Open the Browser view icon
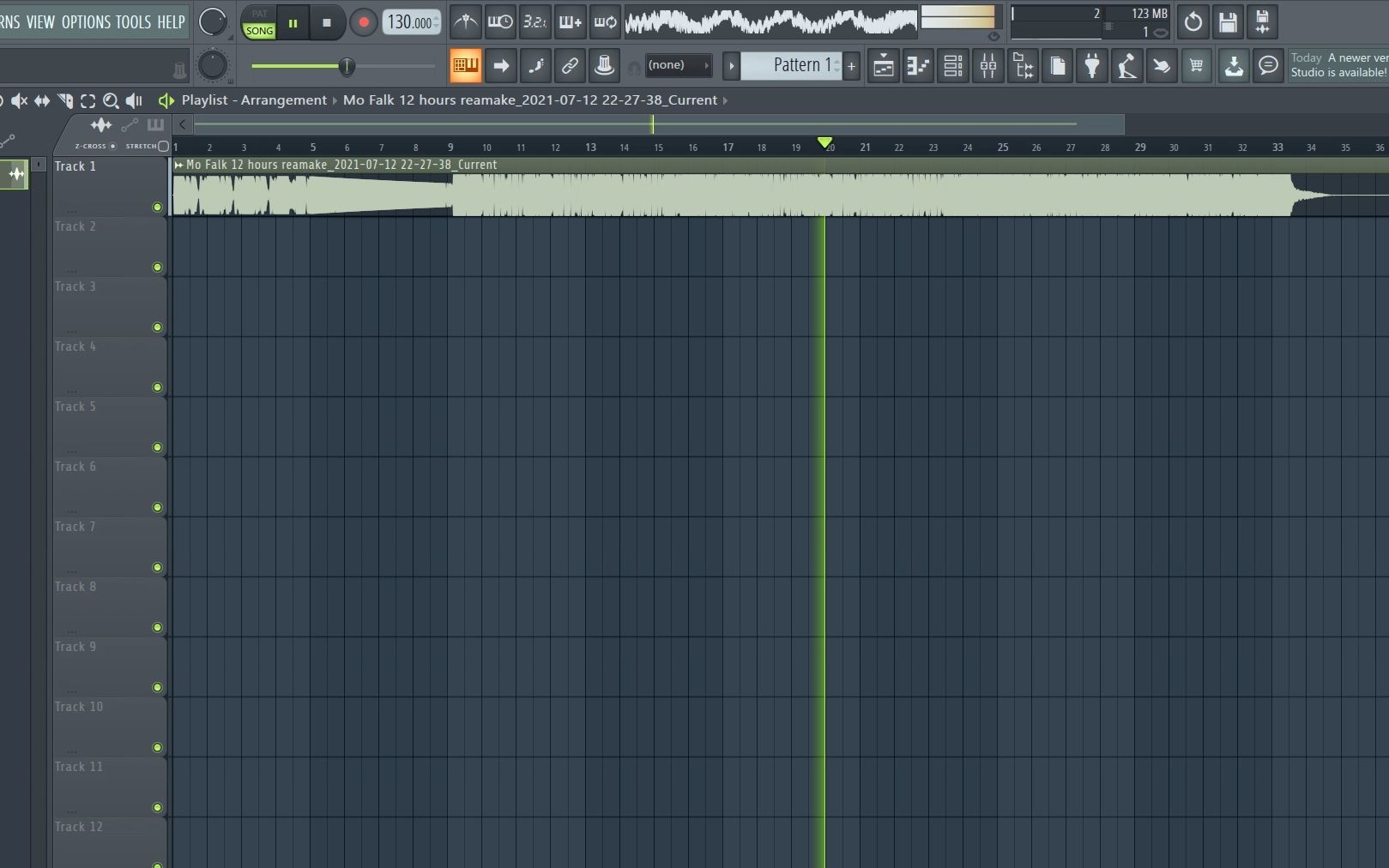 point(1024,66)
